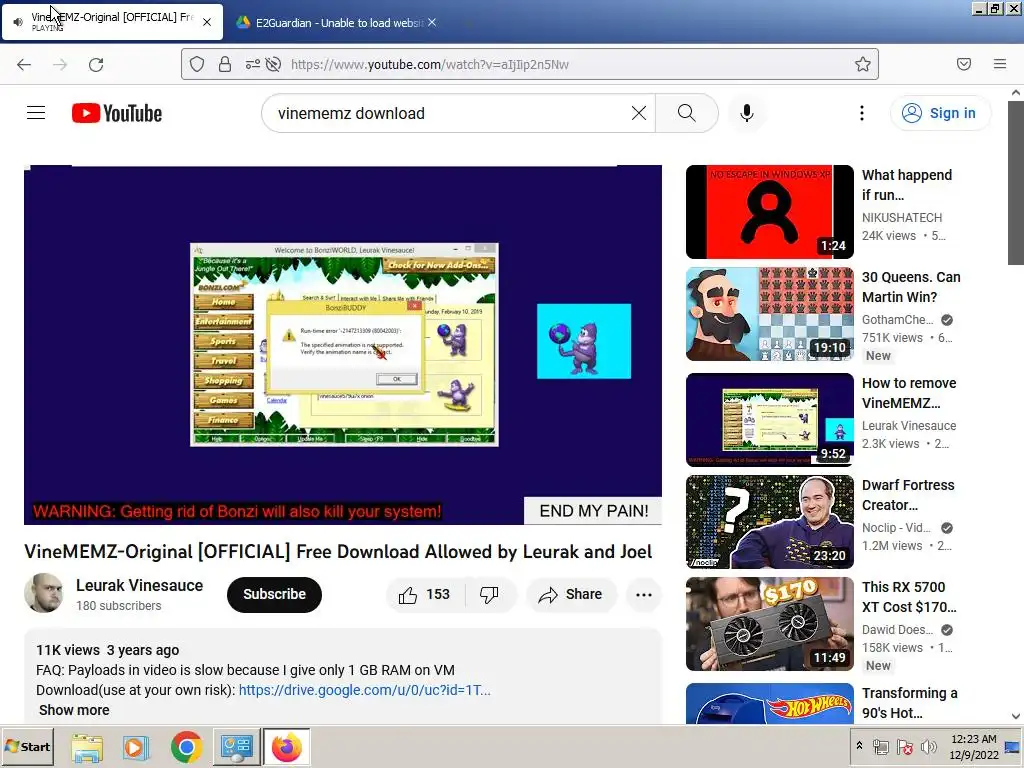Switch to VineMEMZ-Original YouTube tab
The width and height of the screenshot is (1024, 768).
pos(112,22)
